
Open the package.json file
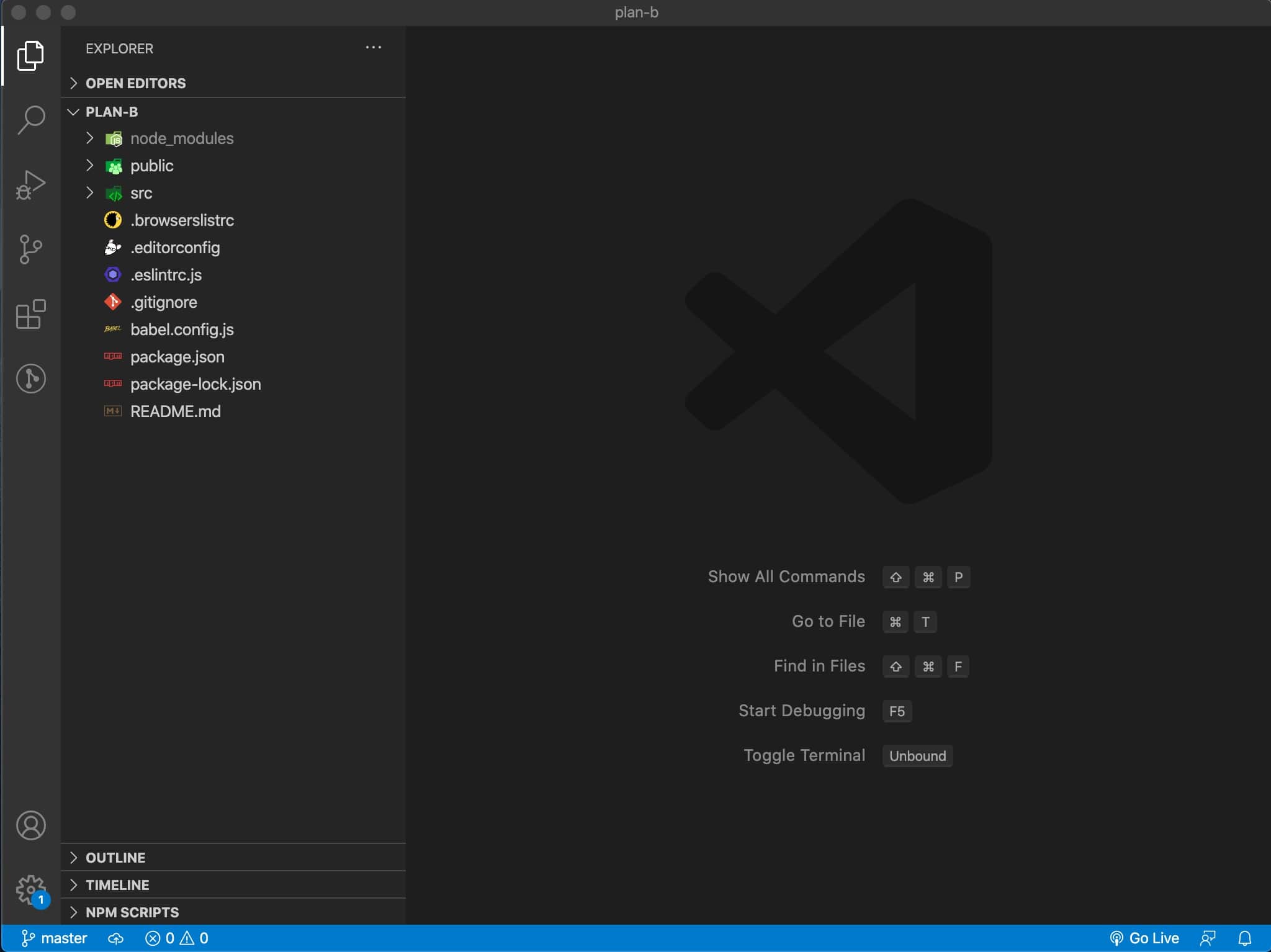(x=177, y=357)
